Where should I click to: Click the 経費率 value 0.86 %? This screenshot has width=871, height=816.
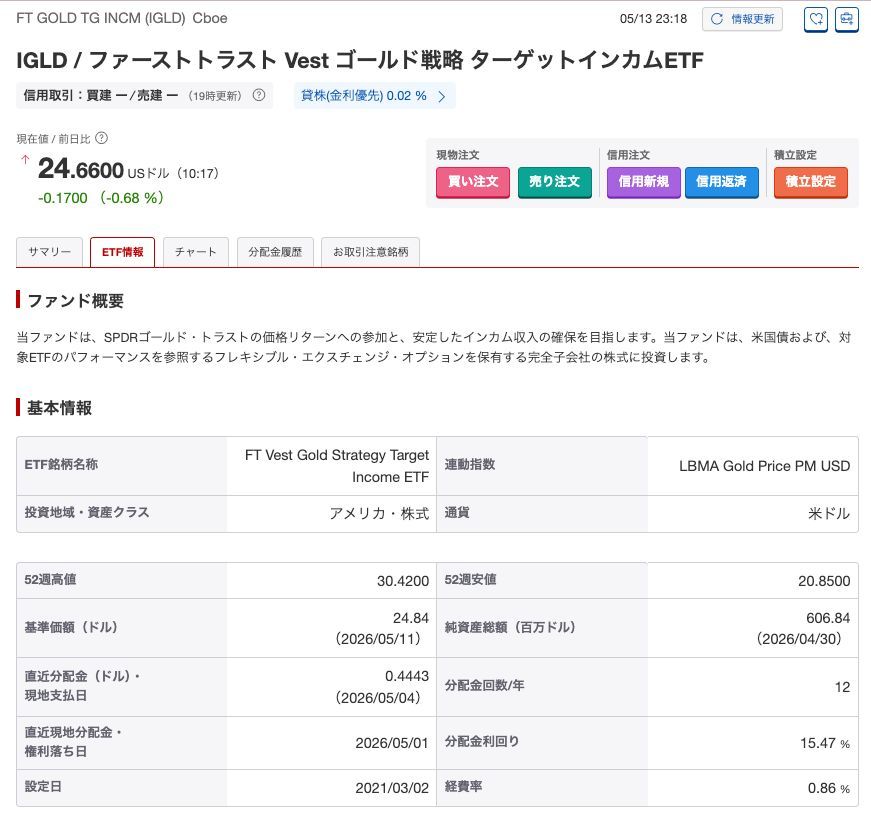[829, 788]
